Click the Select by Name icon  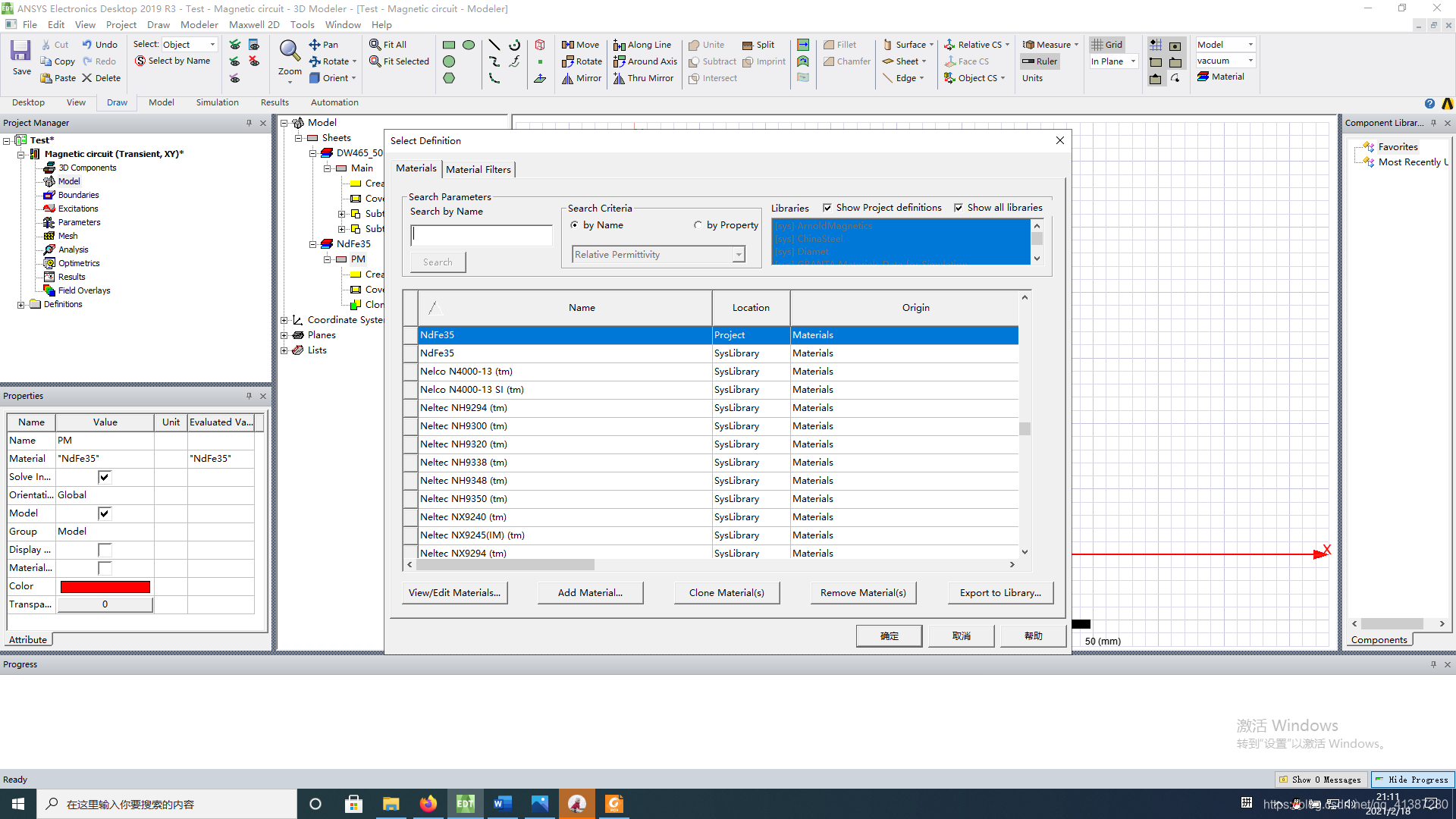140,61
